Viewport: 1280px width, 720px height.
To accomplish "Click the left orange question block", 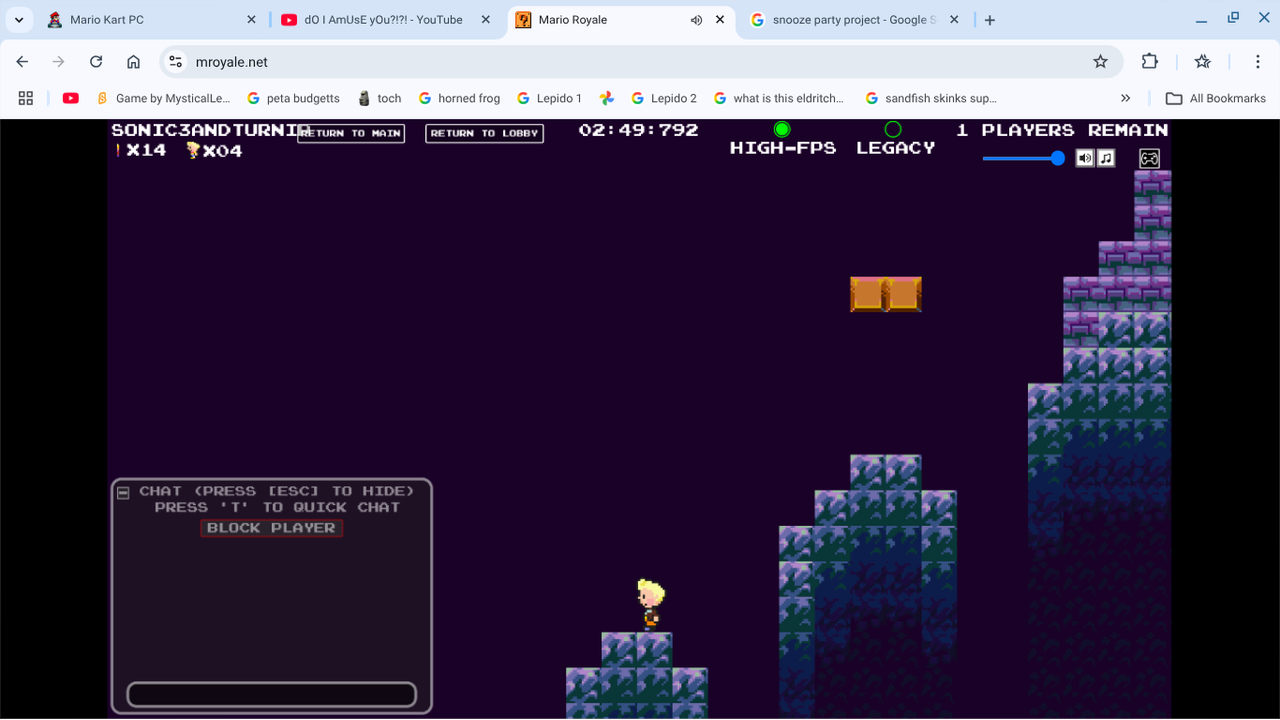I will click(868, 294).
